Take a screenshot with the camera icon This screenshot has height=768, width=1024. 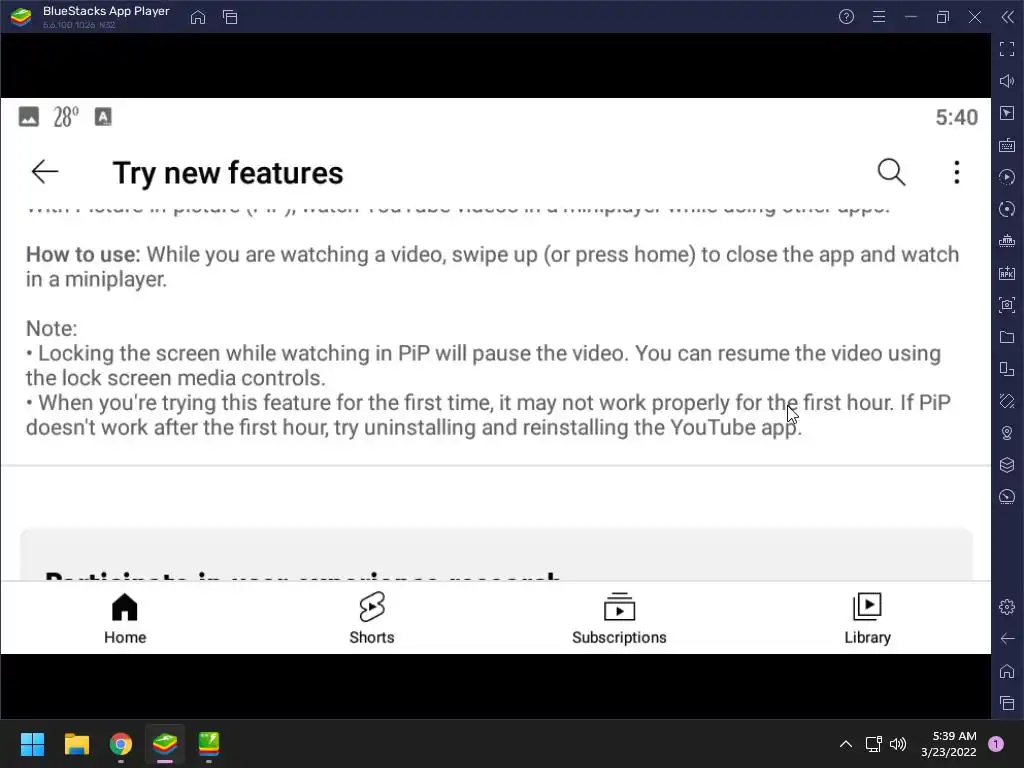coord(1007,305)
